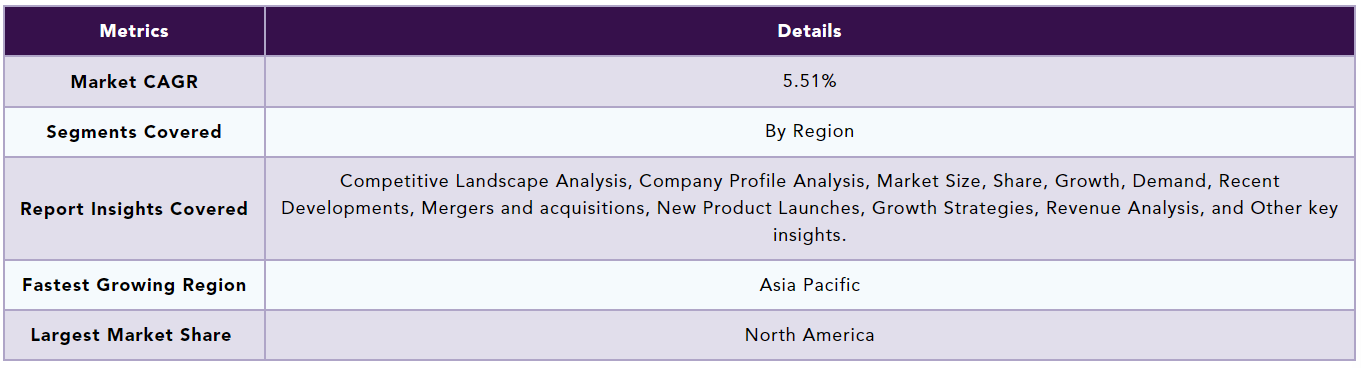The height and width of the screenshot is (368, 1361).
Task: Select the Segments Covered label
Action: point(134,132)
